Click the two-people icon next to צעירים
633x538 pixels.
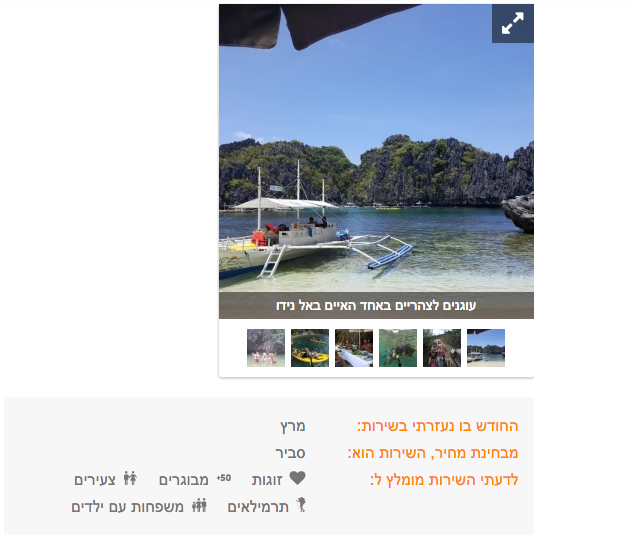[130, 478]
